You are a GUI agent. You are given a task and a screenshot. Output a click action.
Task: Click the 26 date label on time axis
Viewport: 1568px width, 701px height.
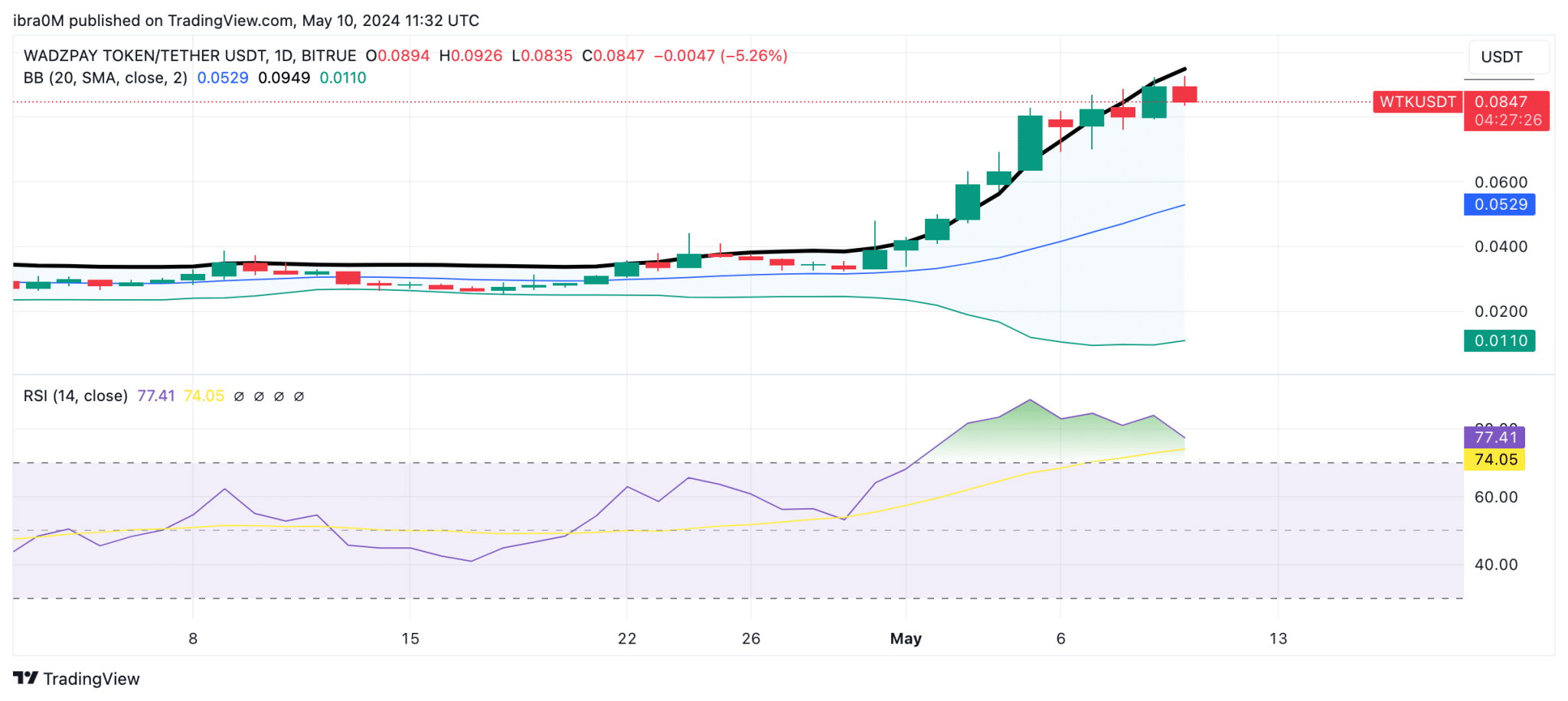pyautogui.click(x=751, y=638)
